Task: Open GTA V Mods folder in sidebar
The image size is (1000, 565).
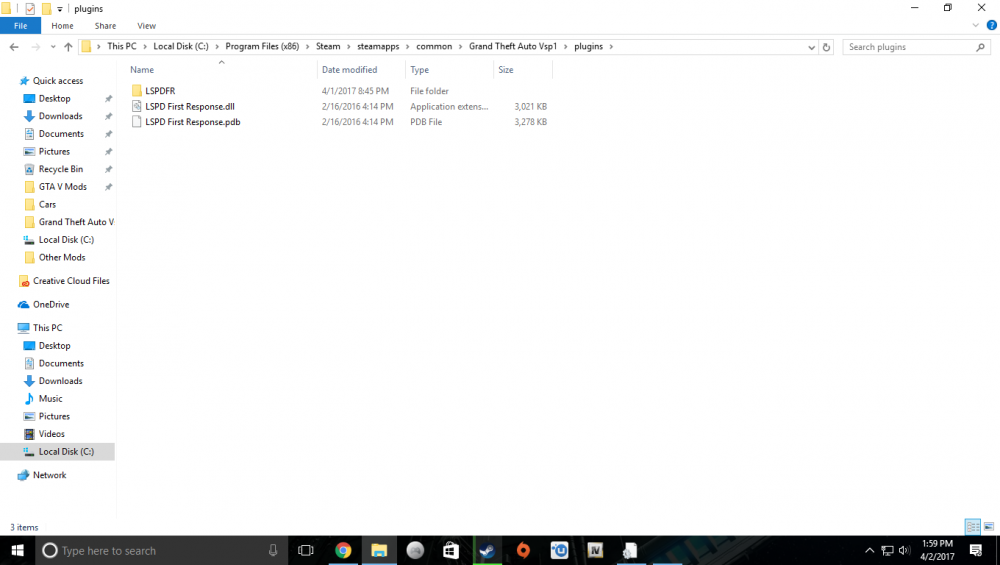Action: coord(62,187)
